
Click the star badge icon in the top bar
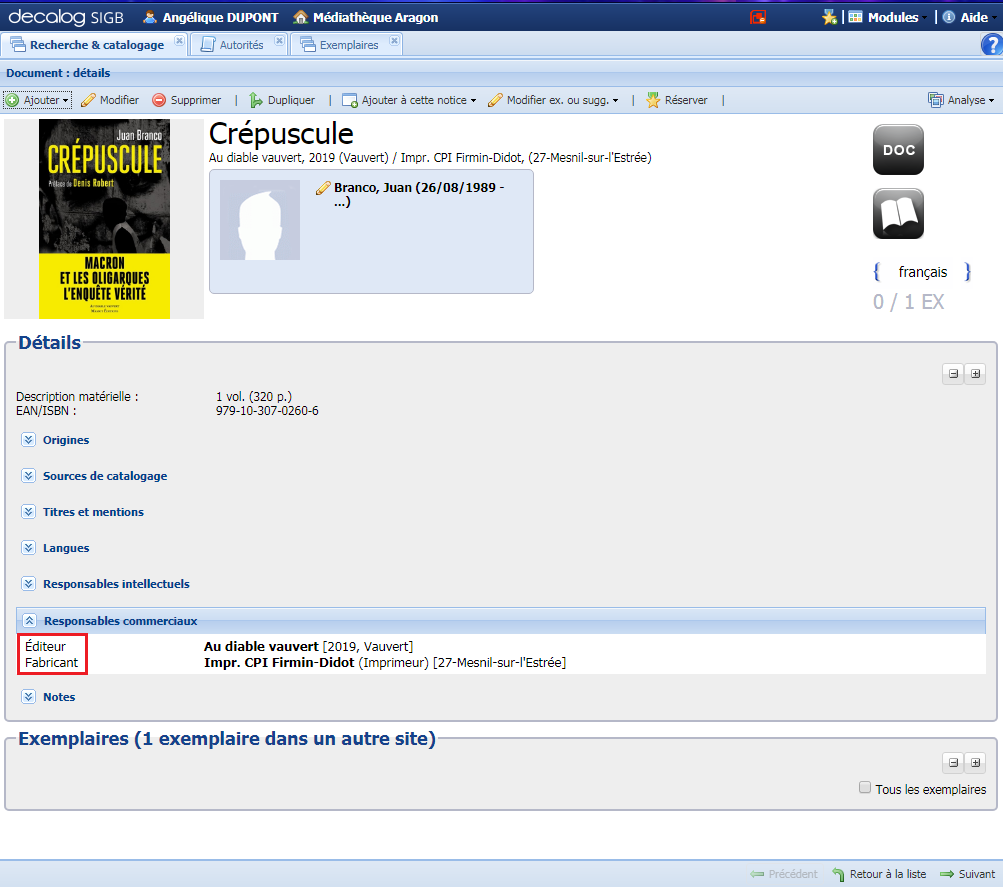(x=830, y=16)
